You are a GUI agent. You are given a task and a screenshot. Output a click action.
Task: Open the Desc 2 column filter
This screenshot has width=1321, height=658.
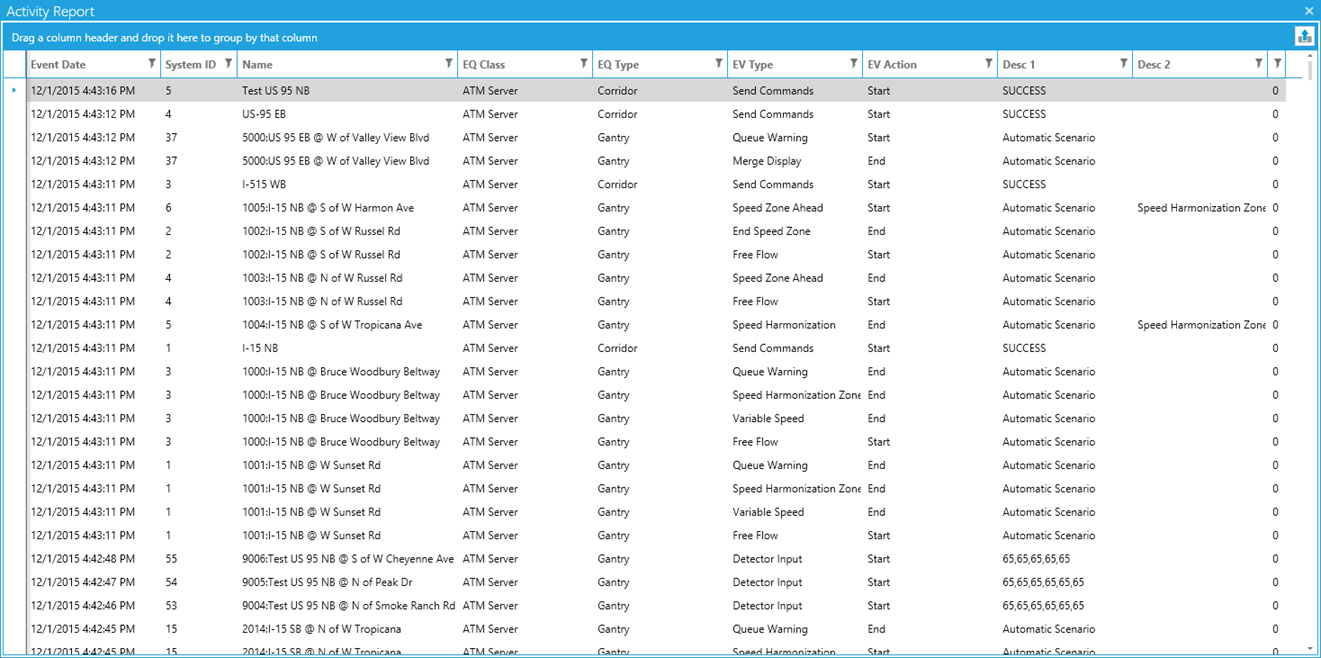tap(1259, 64)
